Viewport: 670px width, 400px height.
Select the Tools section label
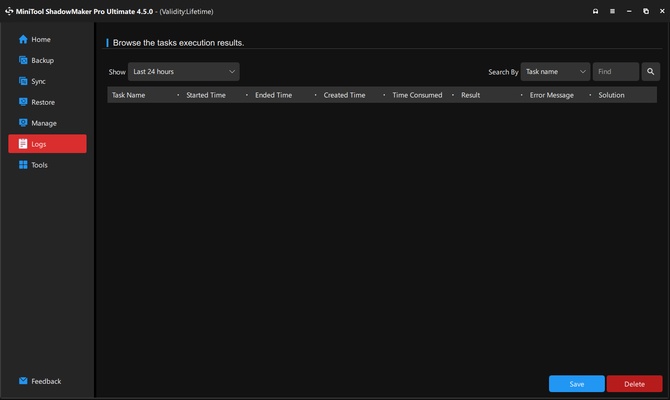39,165
